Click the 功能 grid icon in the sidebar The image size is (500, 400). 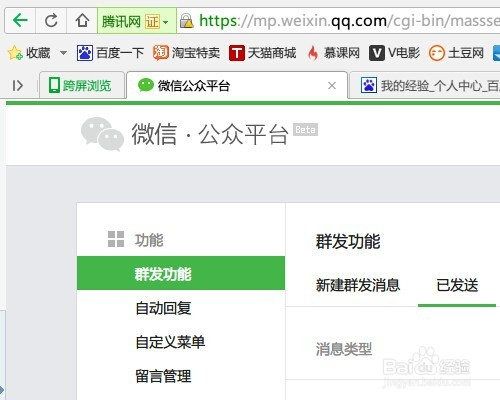[116, 239]
